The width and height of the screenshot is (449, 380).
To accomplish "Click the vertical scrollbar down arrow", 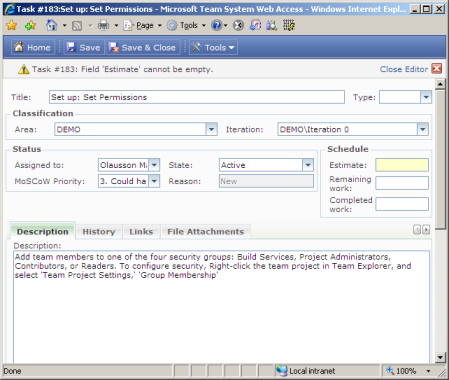I will 440,358.
